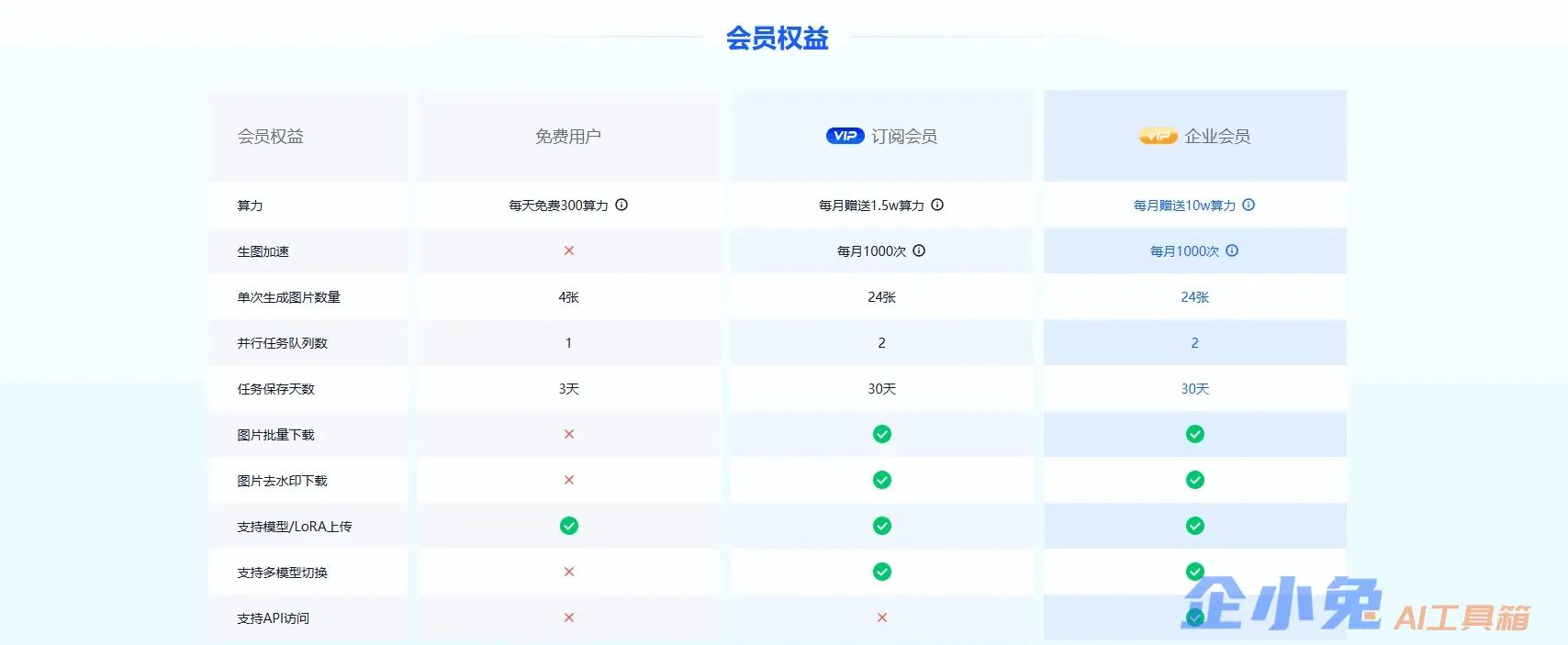Click blue 30天 value under 企业会员
The image size is (1568, 645).
(x=1195, y=389)
